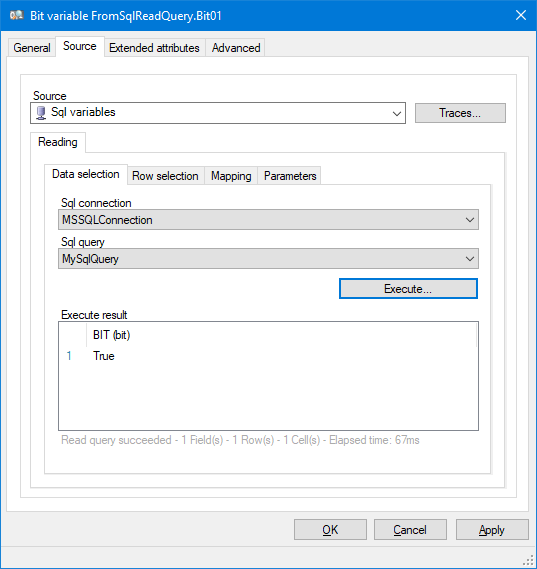Click the Sql variables database icon
The height and width of the screenshot is (569, 537).
tap(41, 113)
